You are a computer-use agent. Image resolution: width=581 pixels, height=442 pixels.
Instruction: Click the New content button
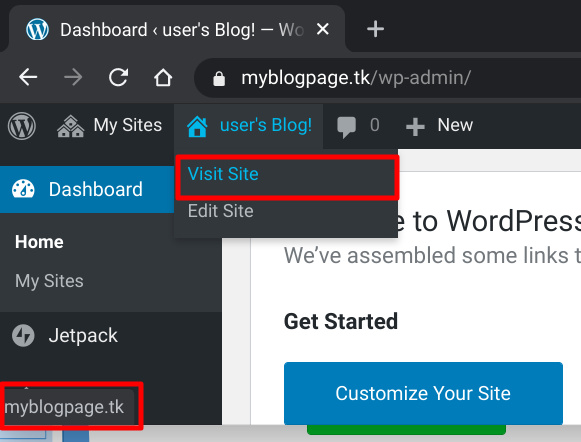[439, 126]
